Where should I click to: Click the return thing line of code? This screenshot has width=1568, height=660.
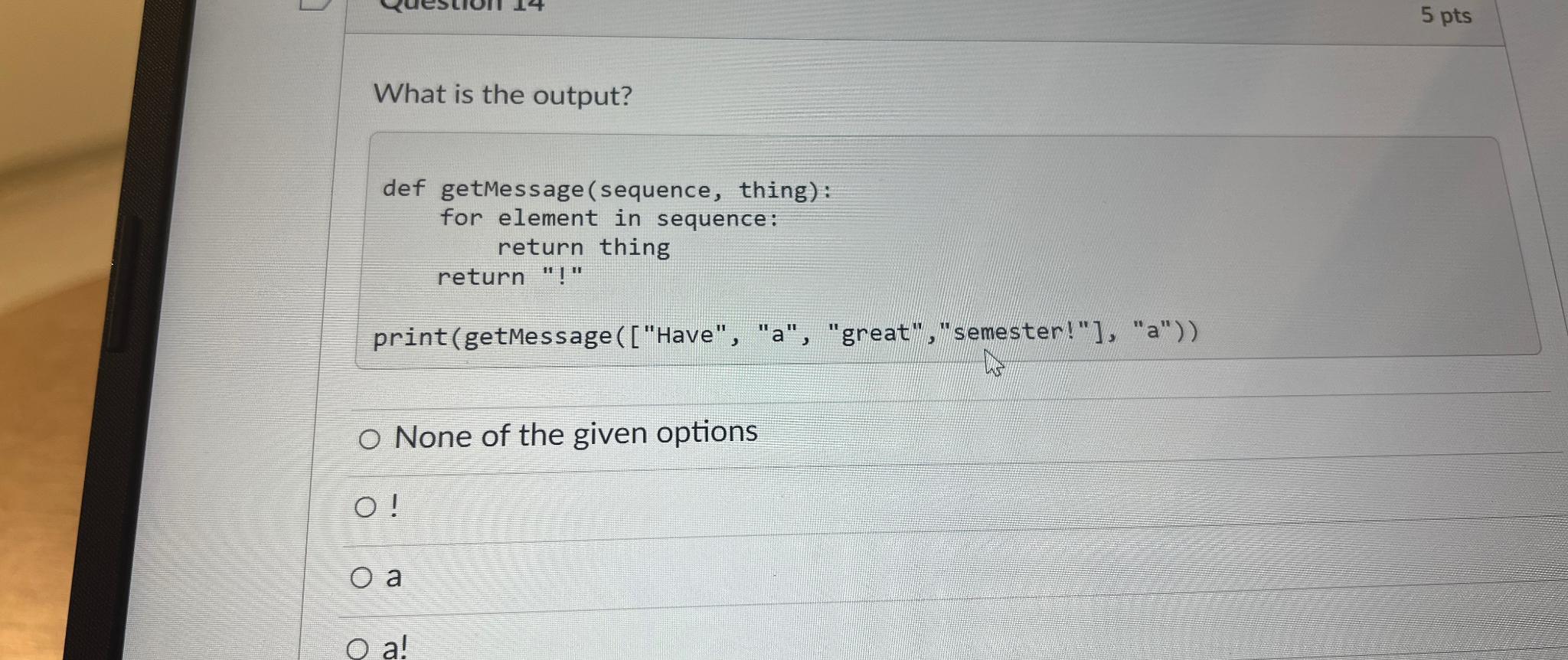[582, 247]
